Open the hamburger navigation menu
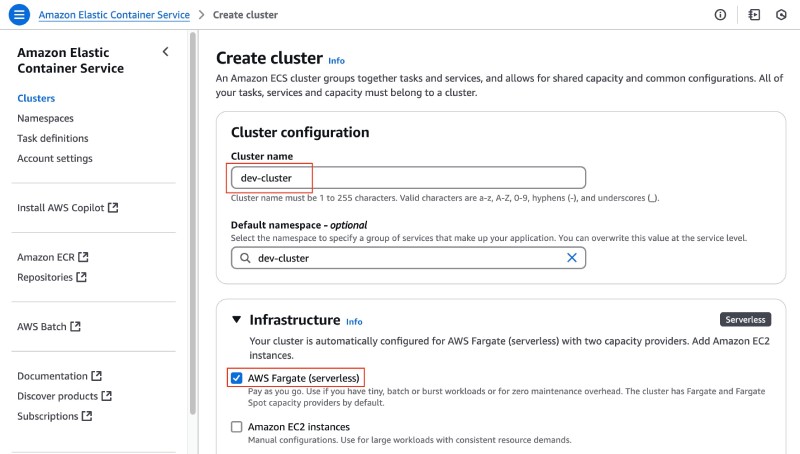Screen dimensions: 800x454 [x=19, y=14]
